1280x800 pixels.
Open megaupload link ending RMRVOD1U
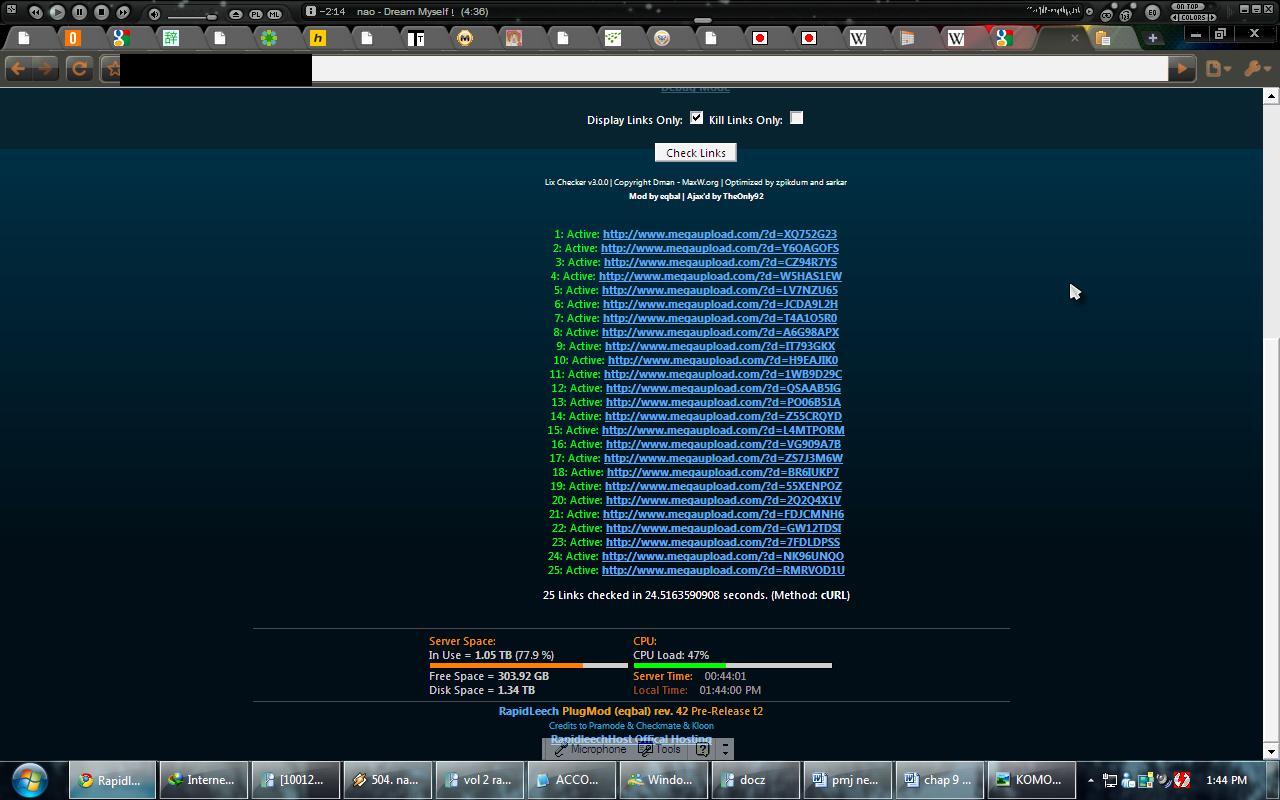723,570
